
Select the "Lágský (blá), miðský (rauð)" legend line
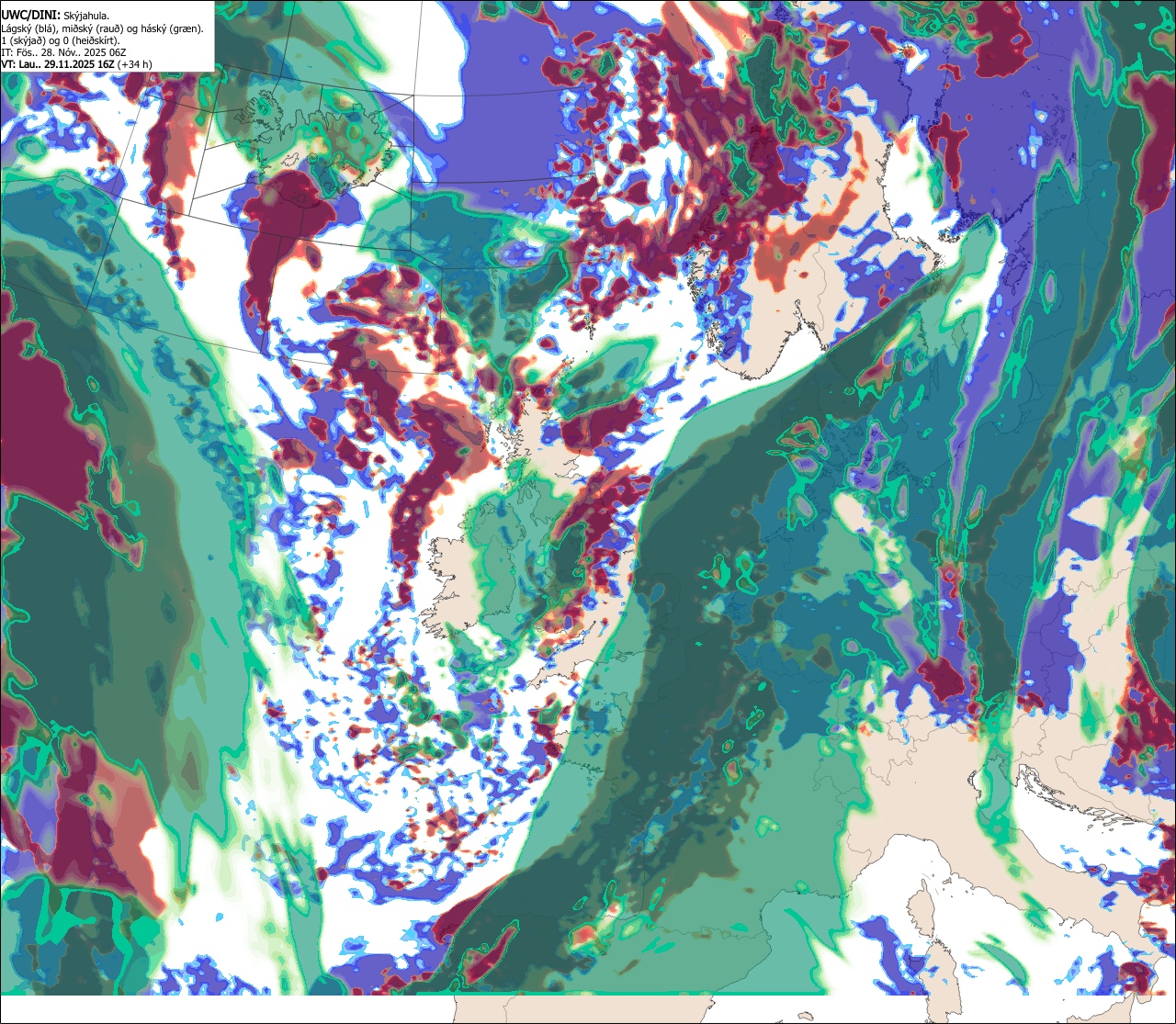point(103,28)
